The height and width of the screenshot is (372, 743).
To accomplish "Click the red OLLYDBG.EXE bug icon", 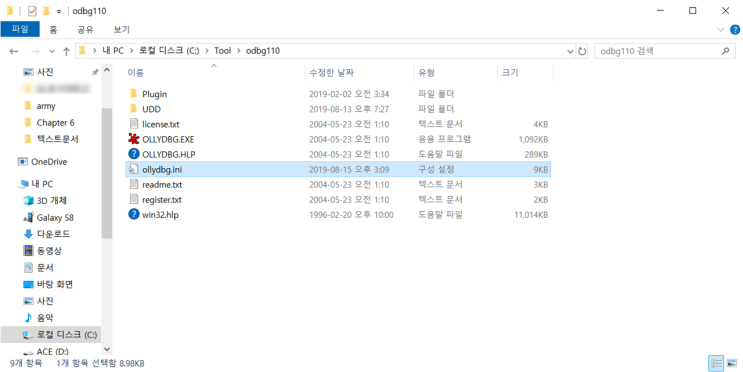I will coord(134,139).
